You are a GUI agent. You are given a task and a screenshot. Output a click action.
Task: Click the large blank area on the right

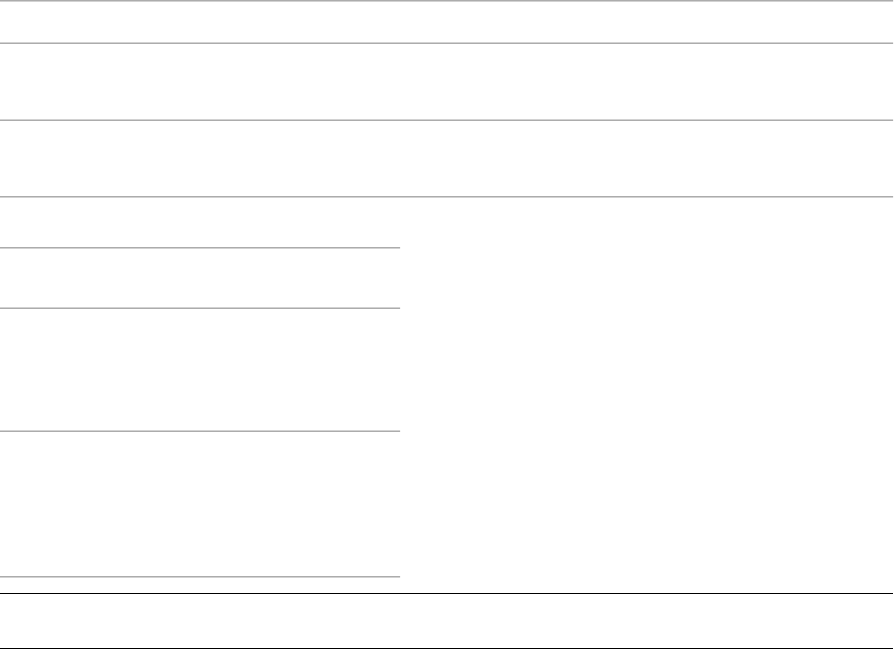point(646,395)
